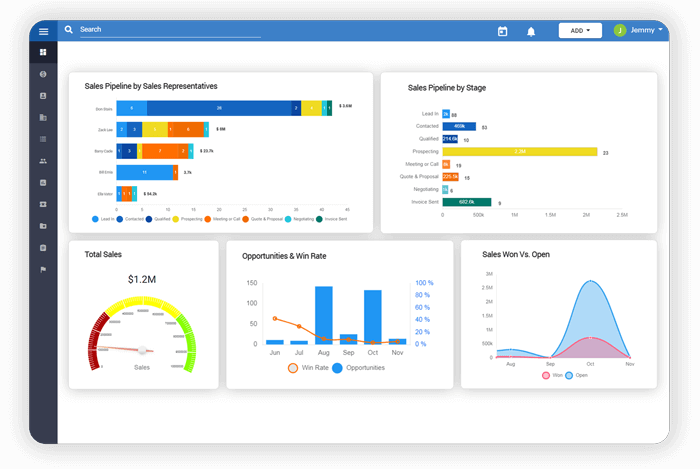Click the August Opportunities bar
The width and height of the screenshot is (700, 469).
[323, 315]
